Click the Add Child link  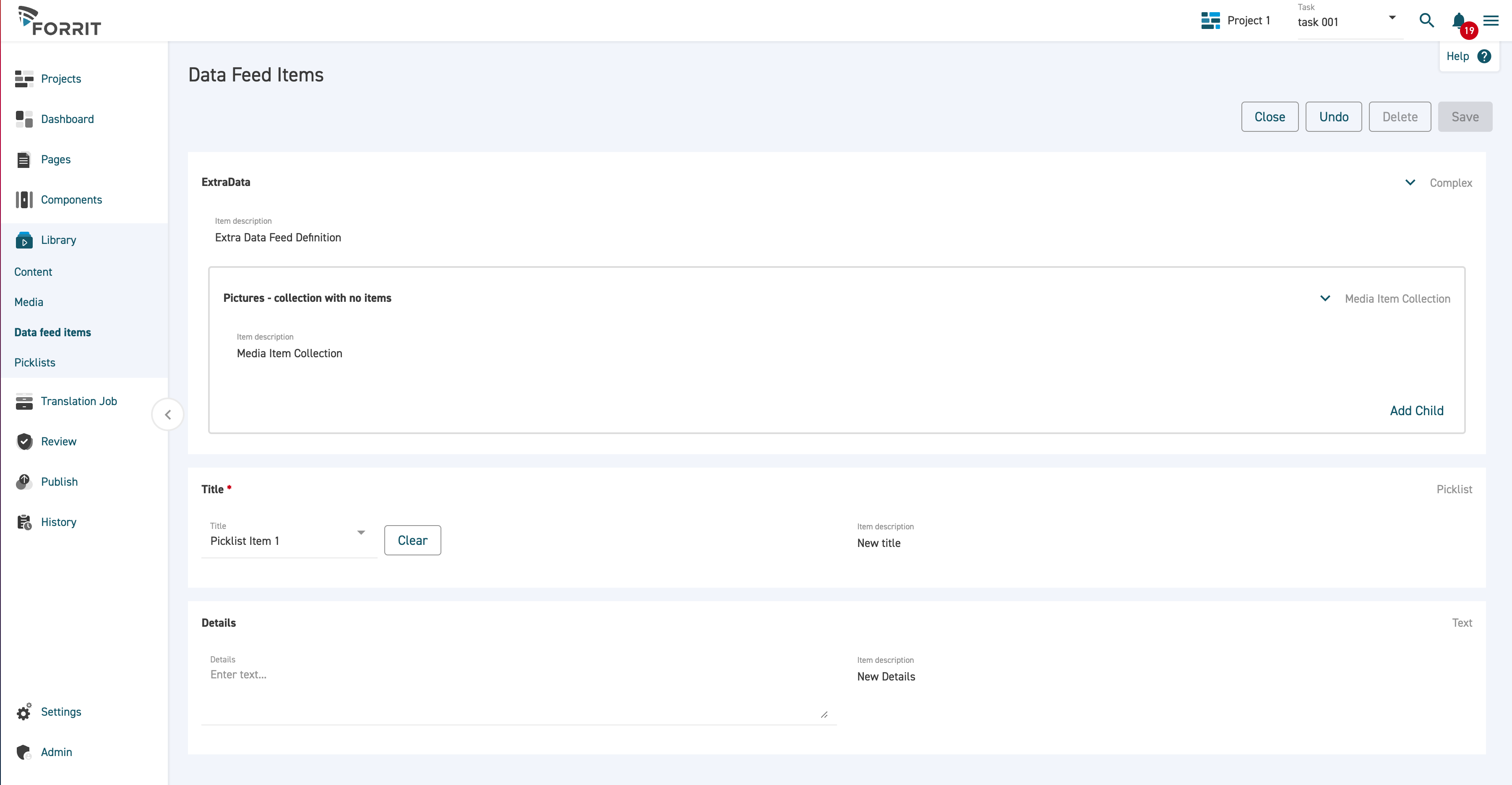coord(1416,411)
